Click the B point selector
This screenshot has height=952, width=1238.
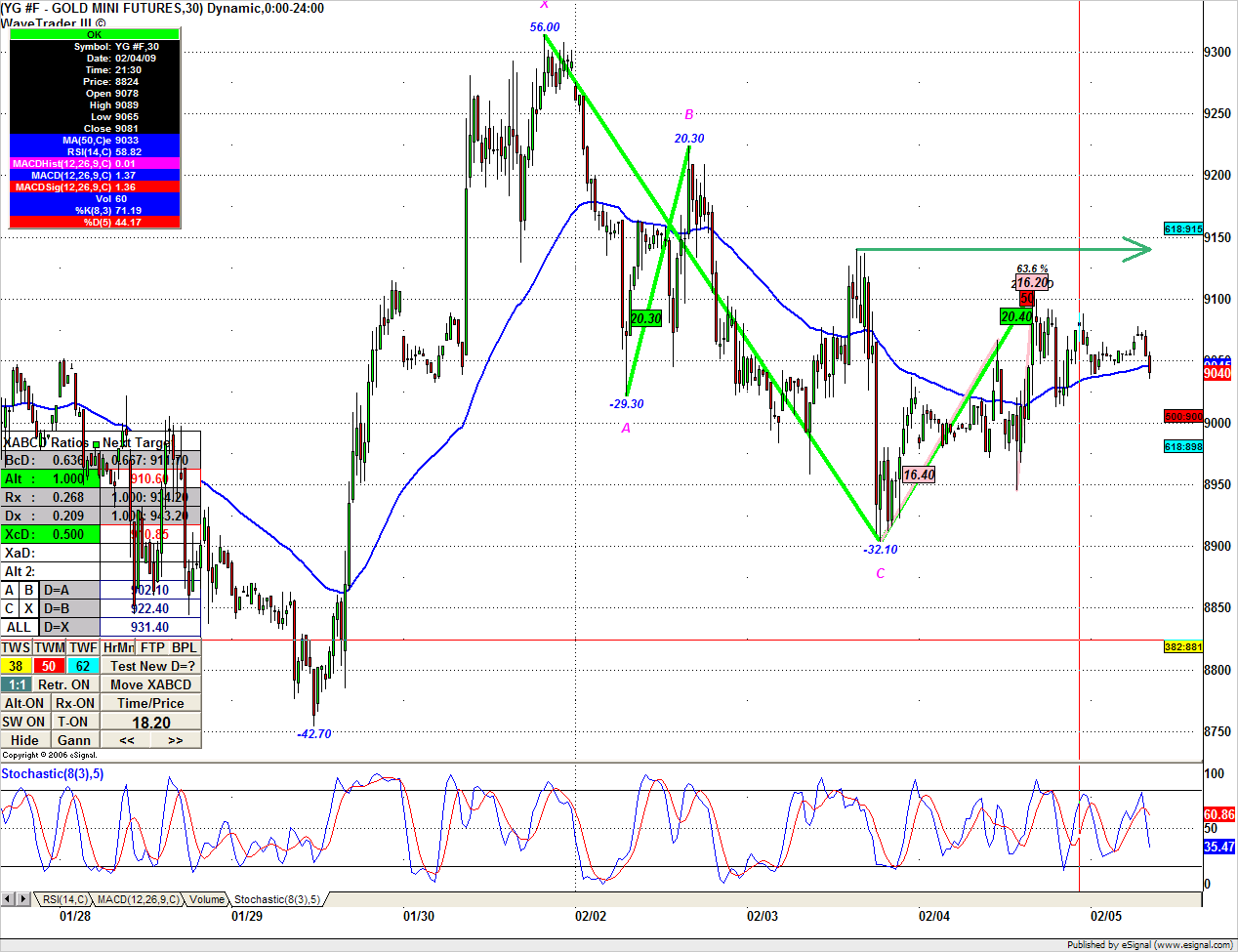[x=29, y=590]
